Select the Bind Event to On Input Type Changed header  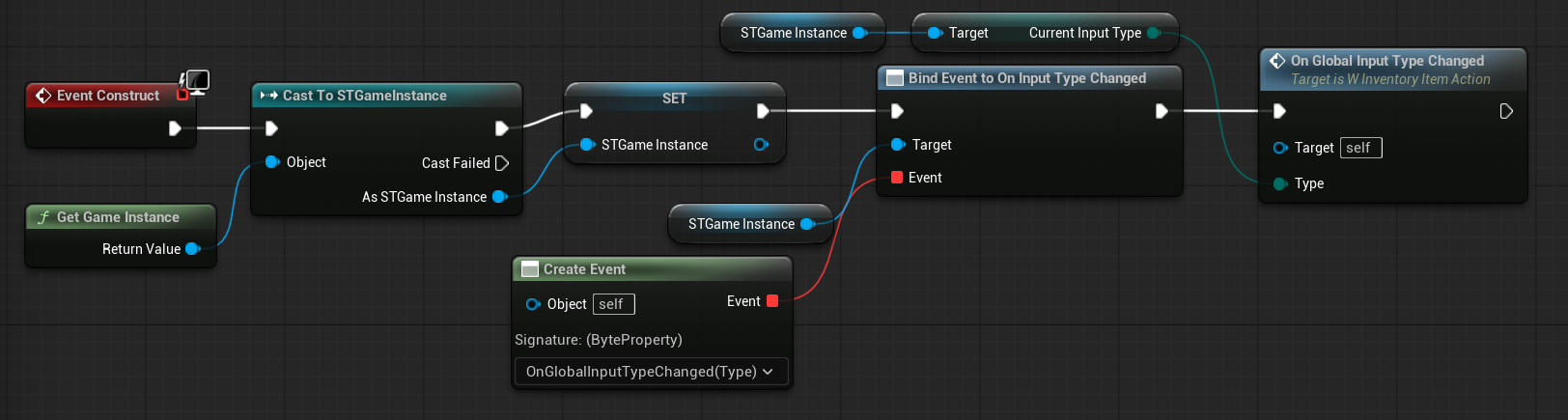click(1026, 78)
